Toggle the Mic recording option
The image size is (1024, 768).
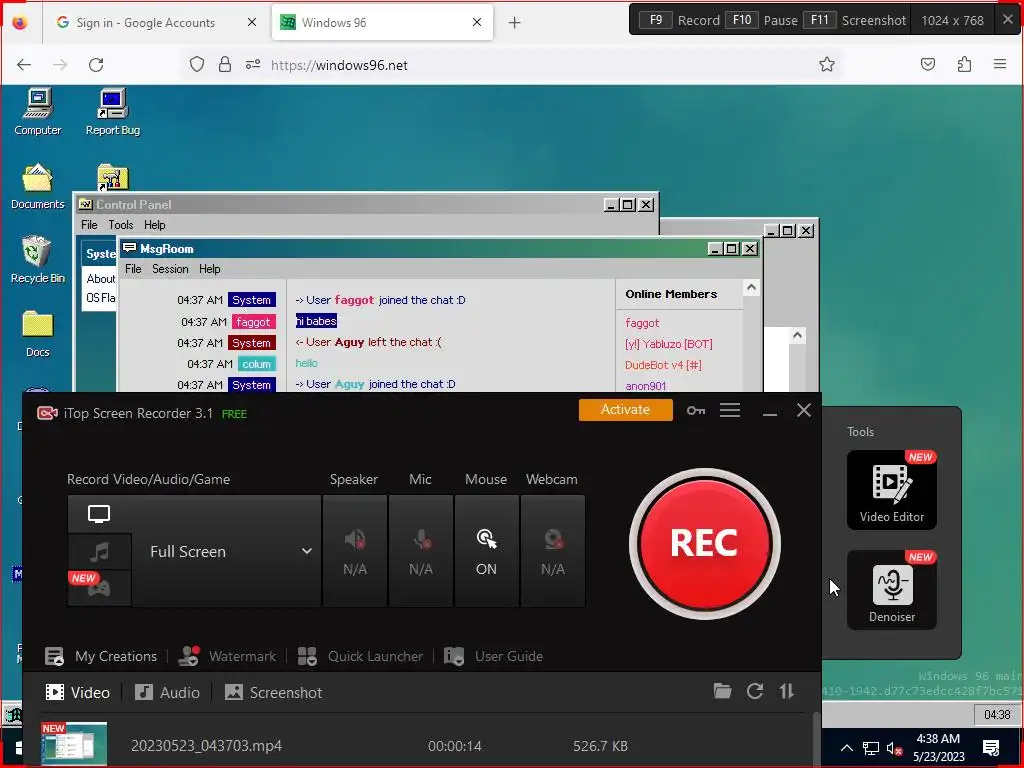(x=421, y=551)
